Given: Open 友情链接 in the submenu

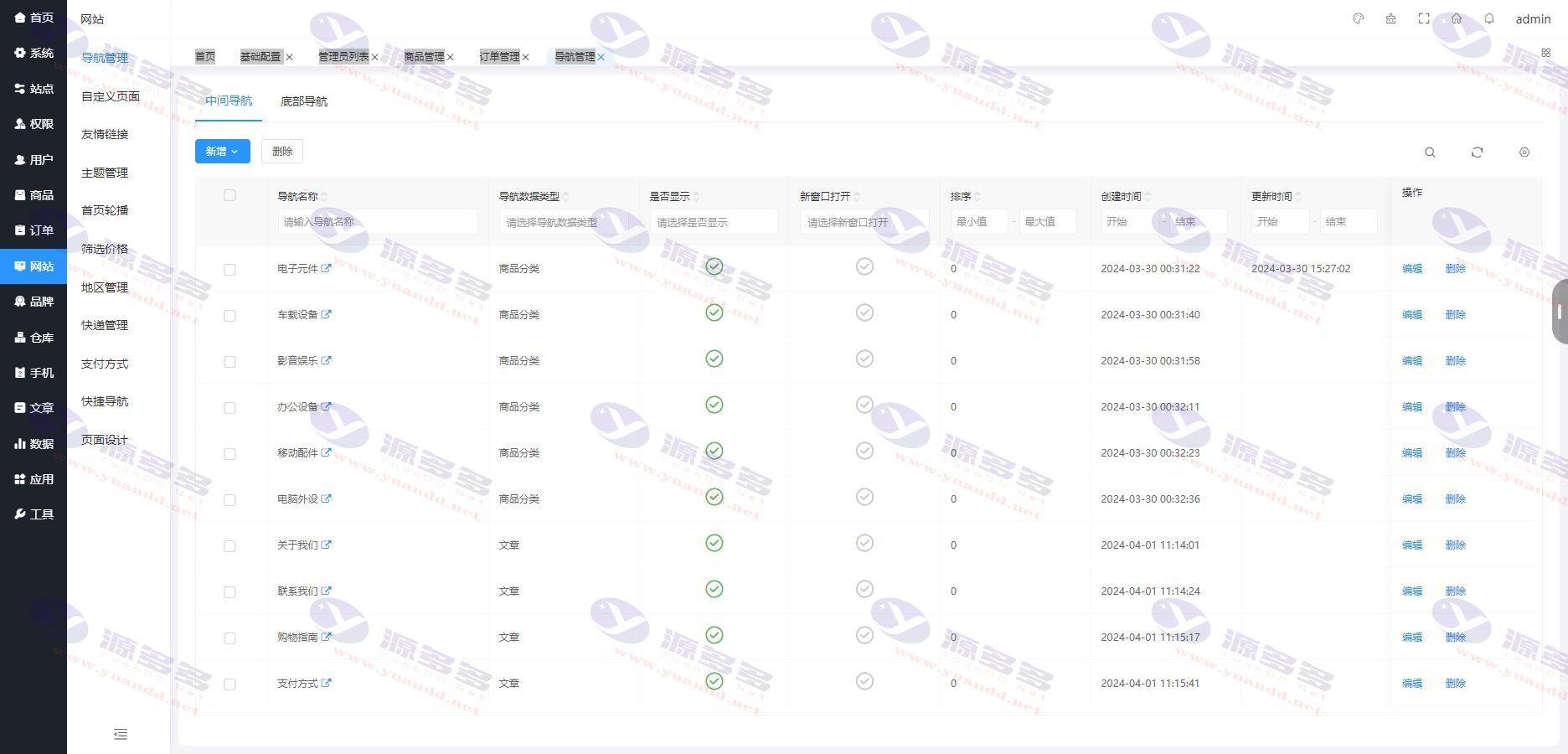Looking at the screenshot, I should pyautogui.click(x=105, y=134).
